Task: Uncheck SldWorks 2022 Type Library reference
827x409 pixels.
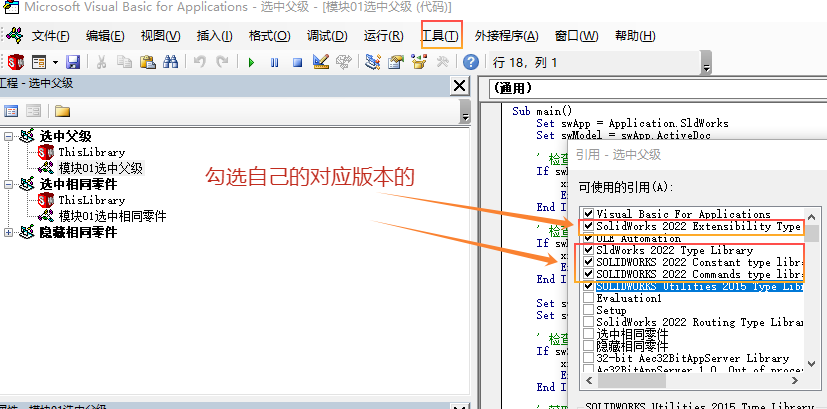Action: coord(587,249)
